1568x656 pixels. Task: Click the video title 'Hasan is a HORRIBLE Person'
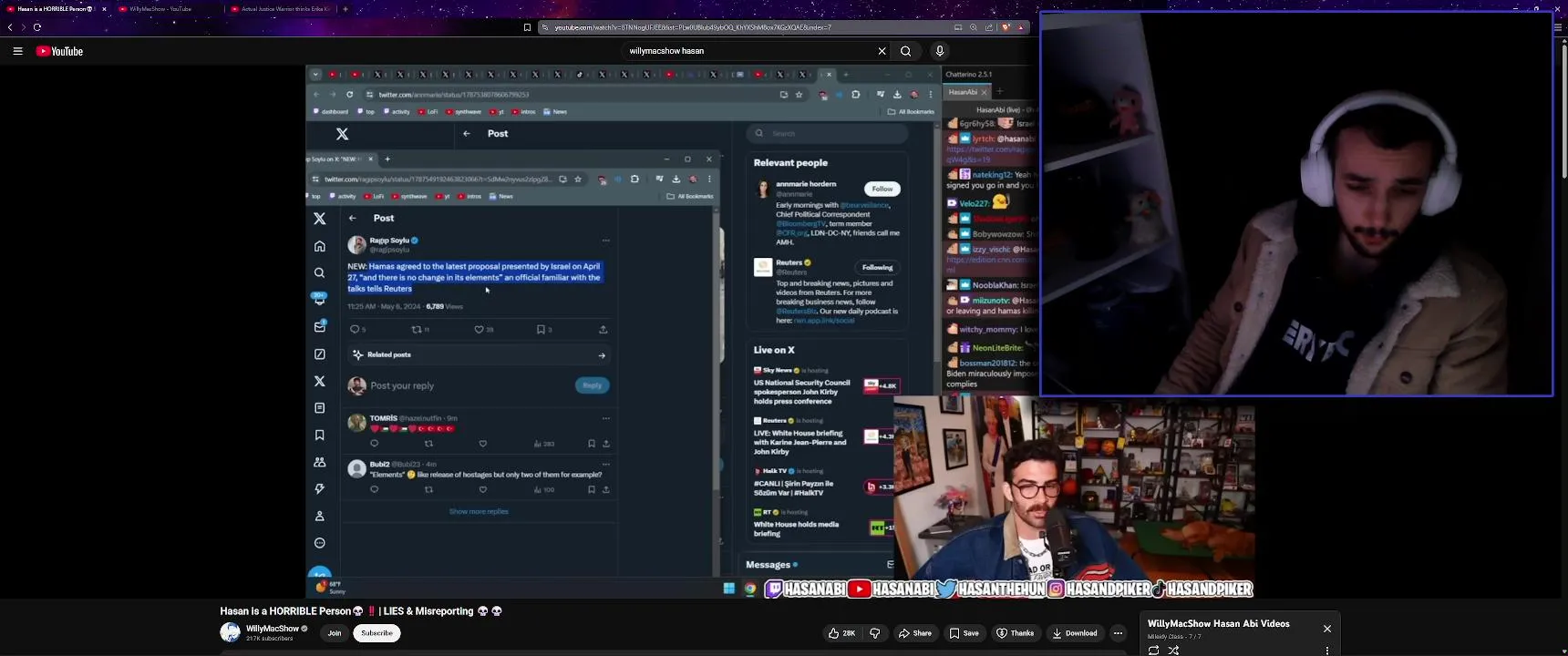click(361, 611)
